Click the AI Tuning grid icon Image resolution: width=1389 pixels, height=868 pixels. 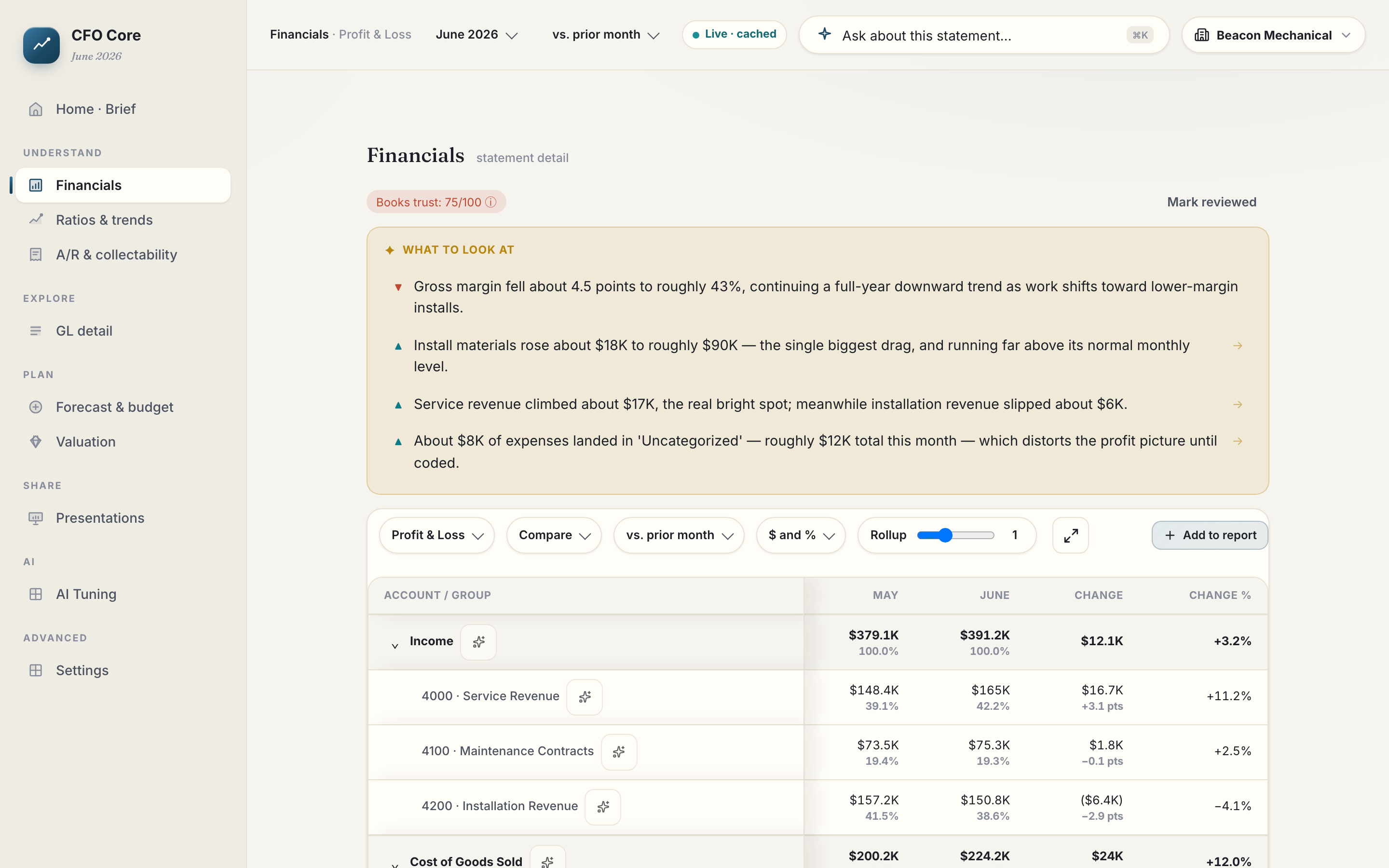click(x=36, y=594)
